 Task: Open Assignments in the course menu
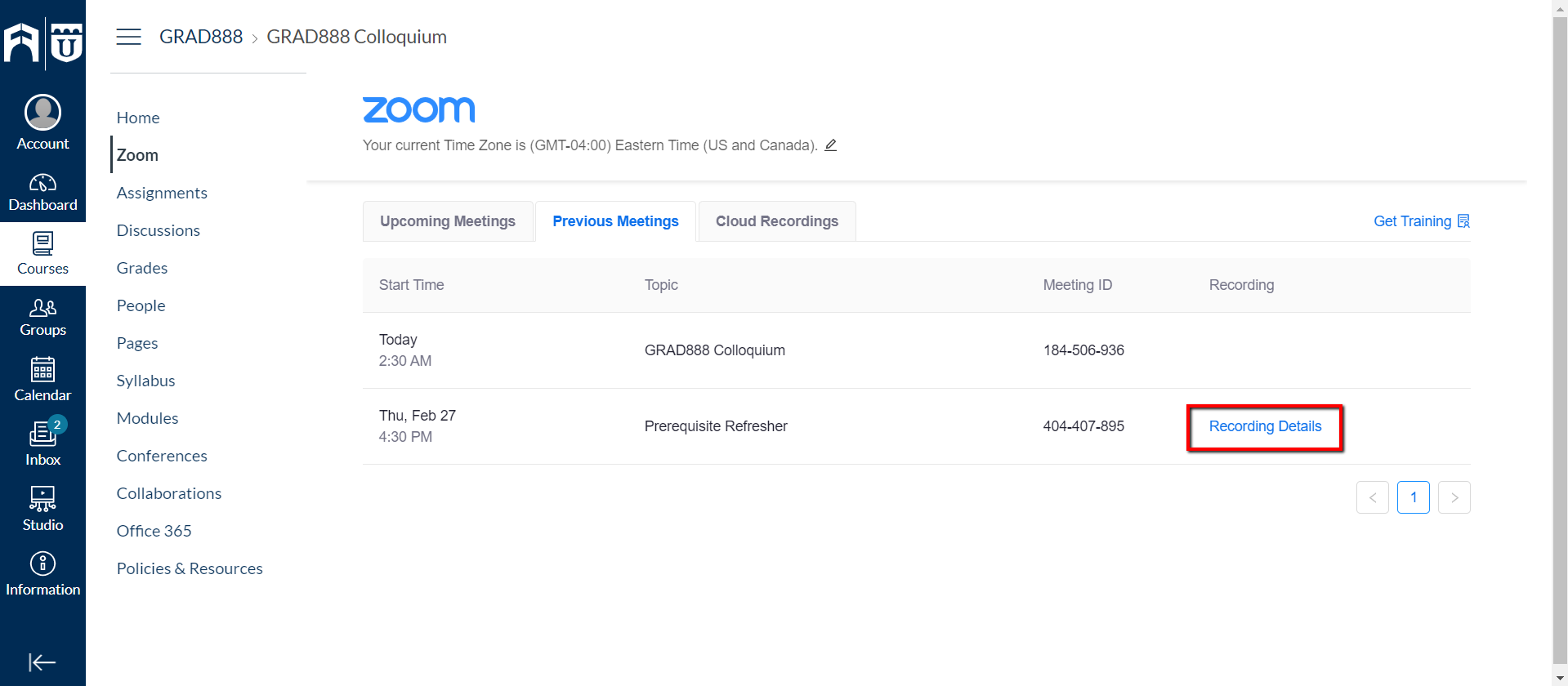162,193
